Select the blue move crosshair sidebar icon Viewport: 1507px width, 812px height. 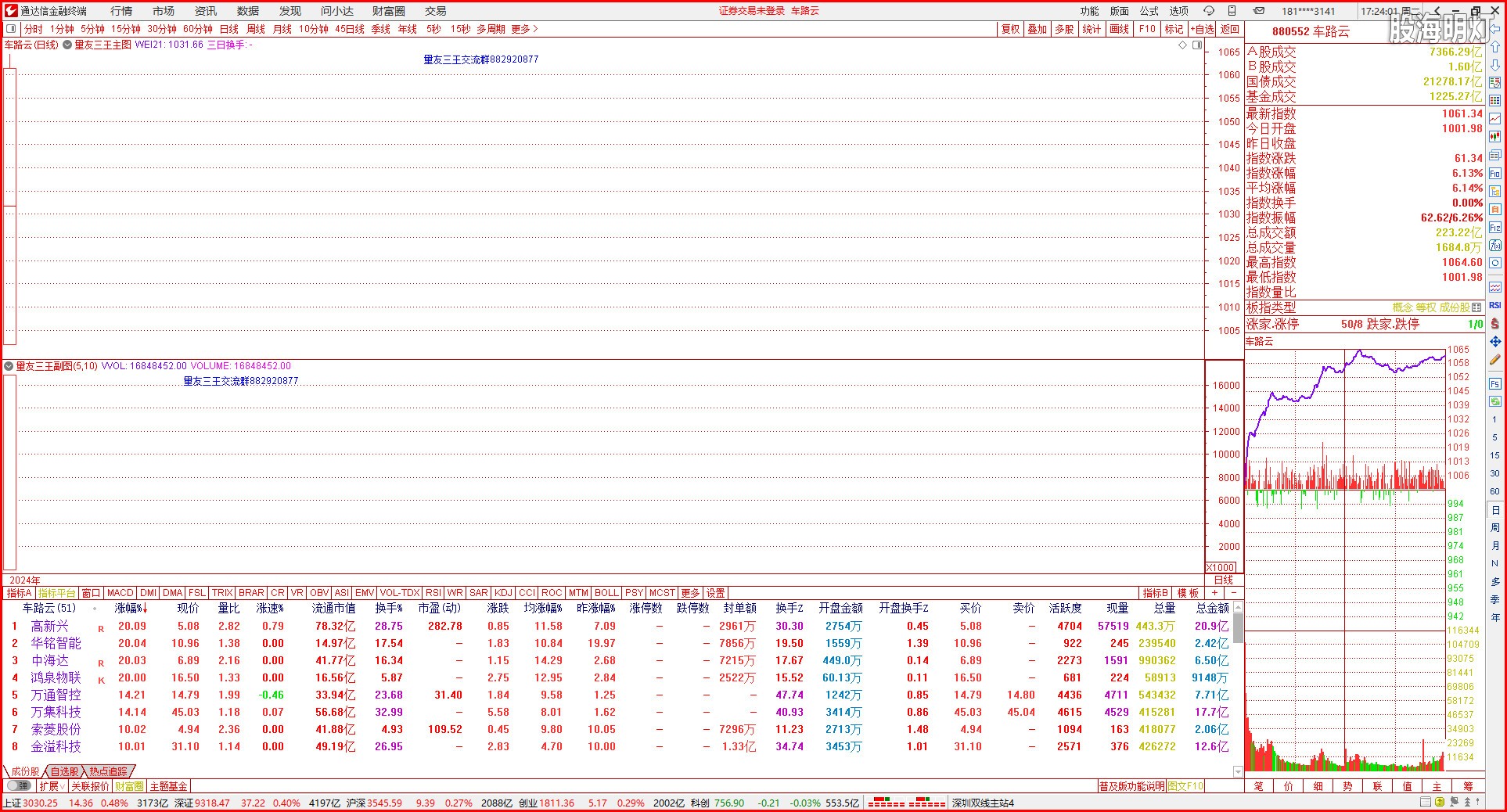coord(1494,342)
